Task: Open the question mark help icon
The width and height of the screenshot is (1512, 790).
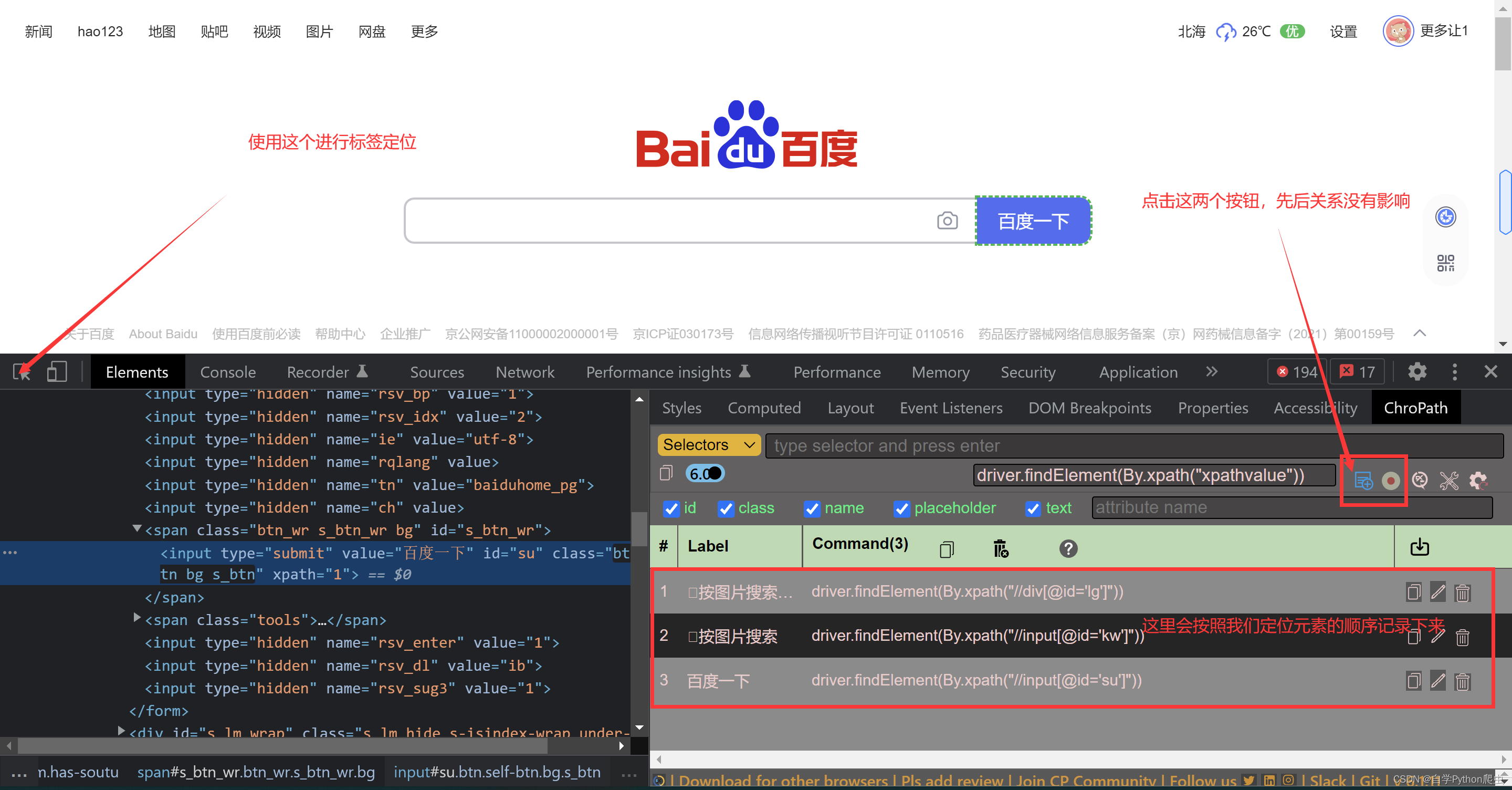Action: click(x=1068, y=548)
